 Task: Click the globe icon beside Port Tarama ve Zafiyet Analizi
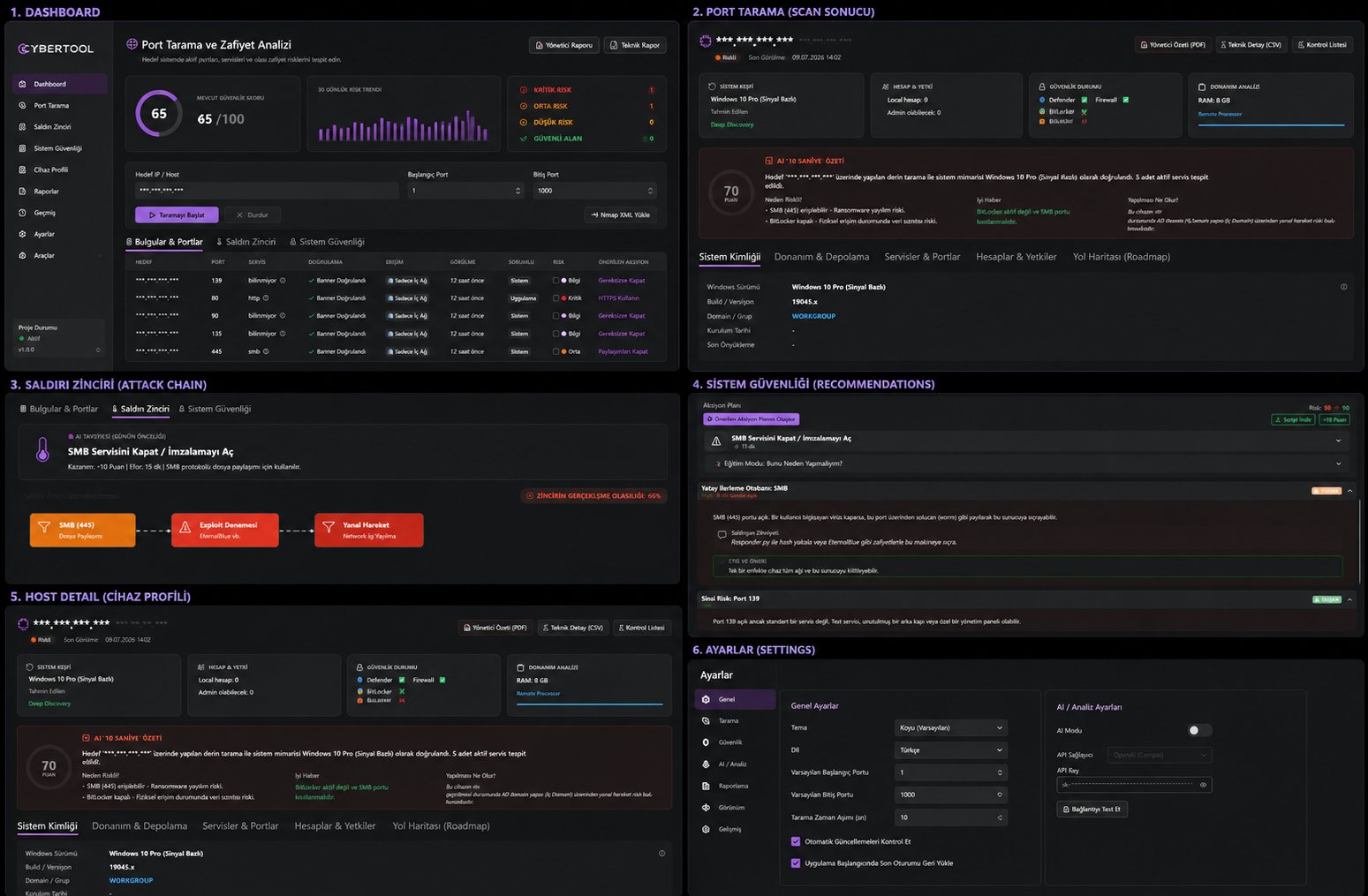pyautogui.click(x=132, y=44)
